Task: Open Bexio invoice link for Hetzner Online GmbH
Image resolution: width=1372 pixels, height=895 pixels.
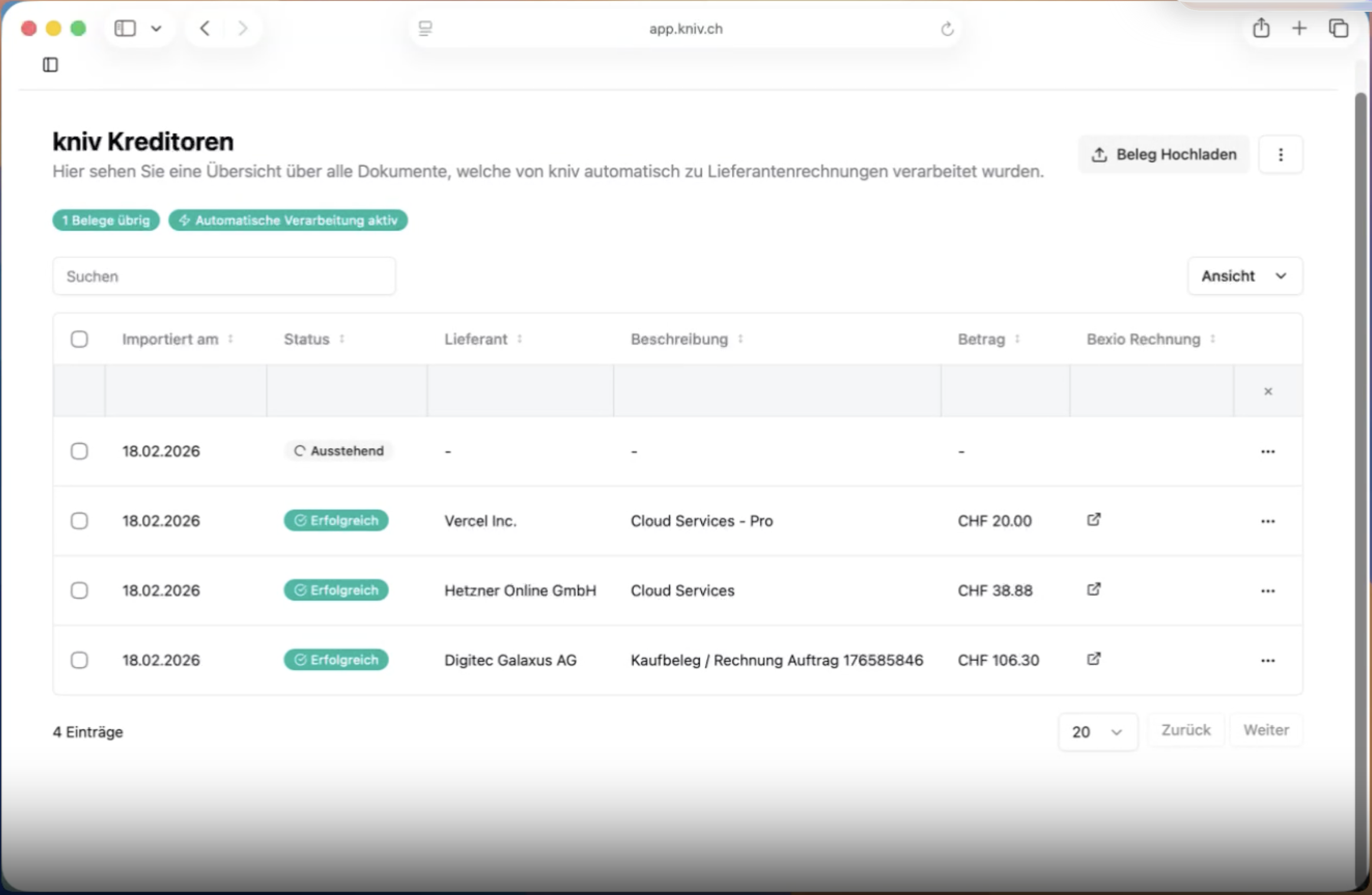Action: click(1094, 589)
